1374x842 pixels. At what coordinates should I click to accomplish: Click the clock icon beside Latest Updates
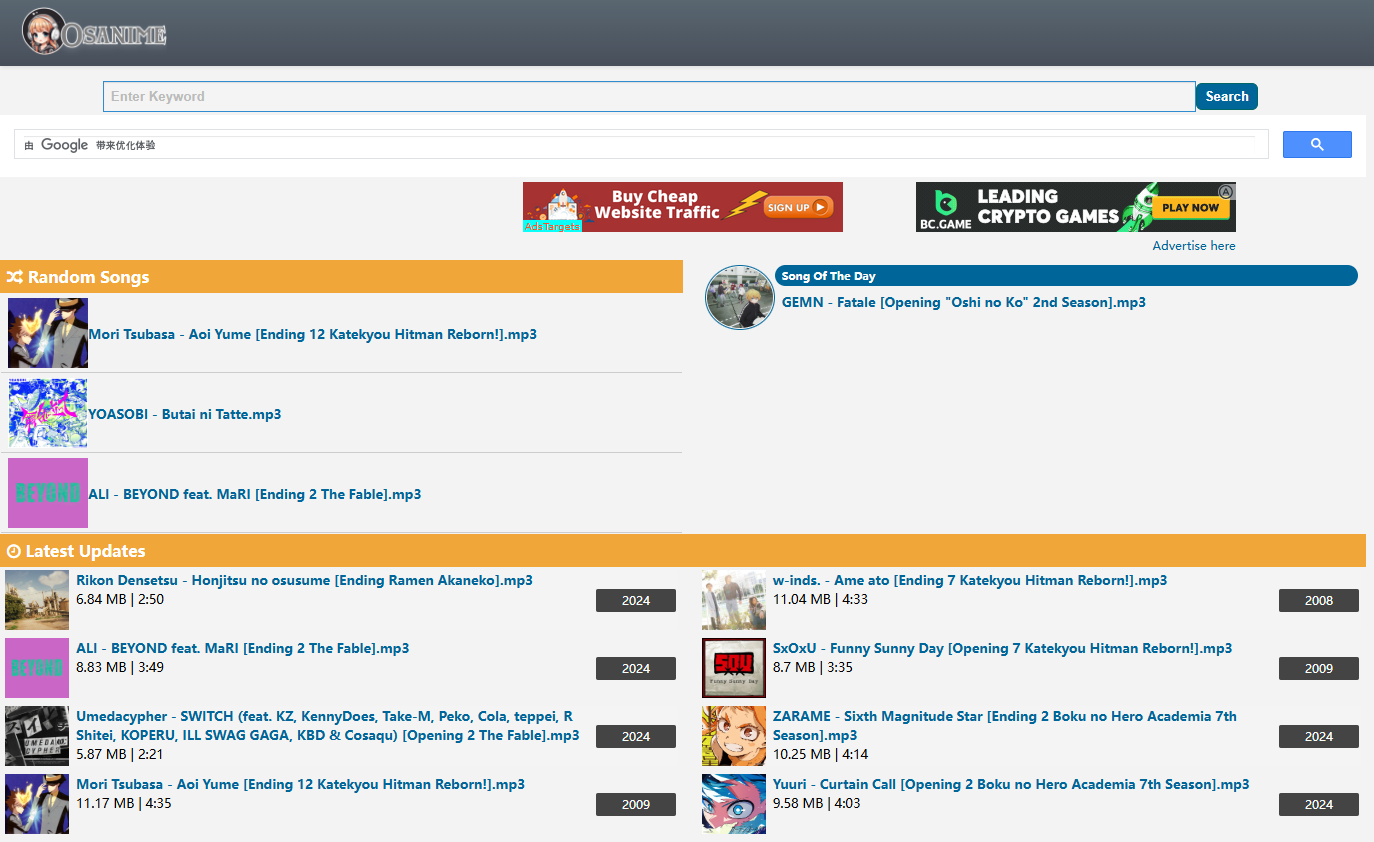pos(13,551)
